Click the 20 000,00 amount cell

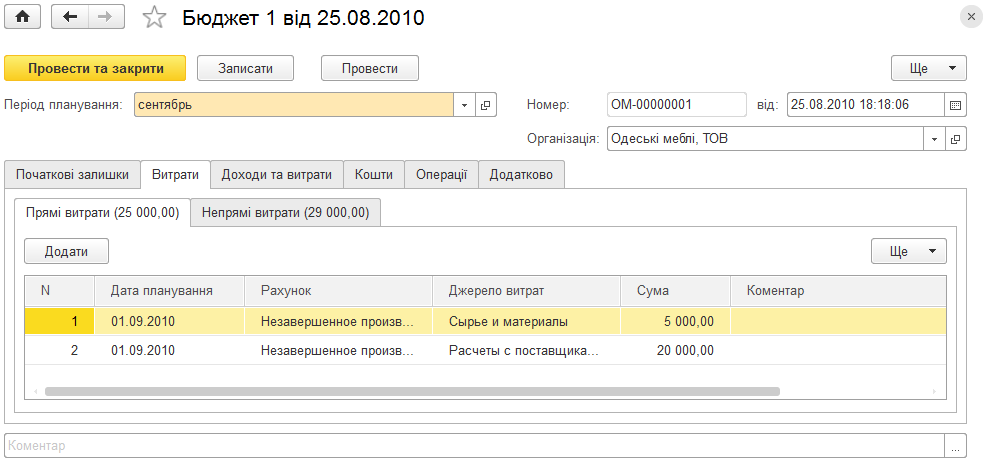[x=675, y=351]
